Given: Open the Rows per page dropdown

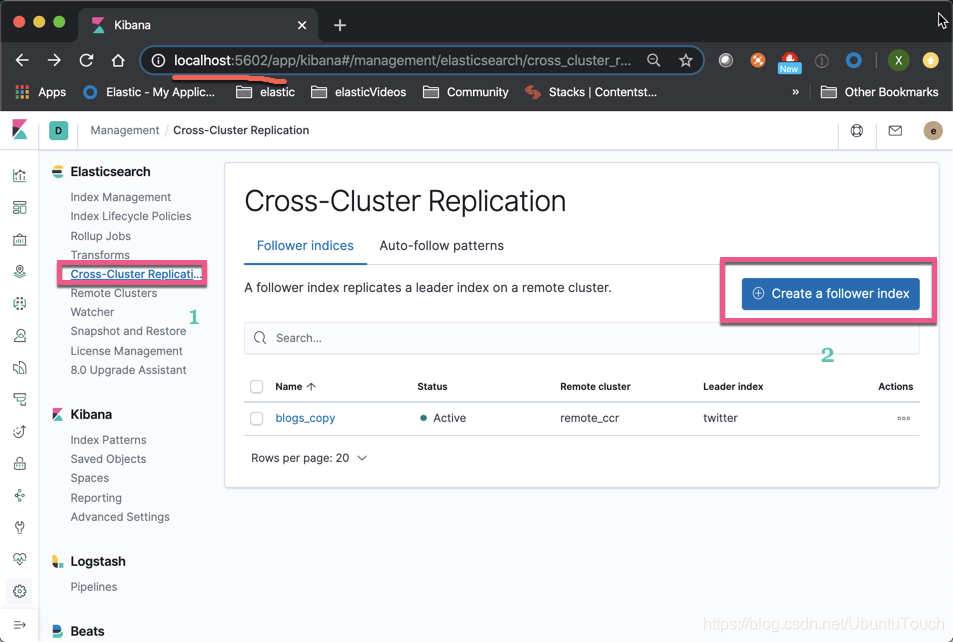Looking at the screenshot, I should [x=308, y=456].
